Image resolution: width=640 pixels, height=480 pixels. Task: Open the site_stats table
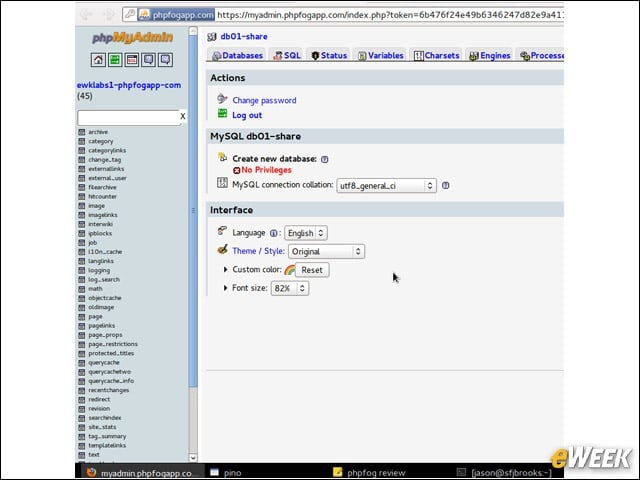pos(102,427)
